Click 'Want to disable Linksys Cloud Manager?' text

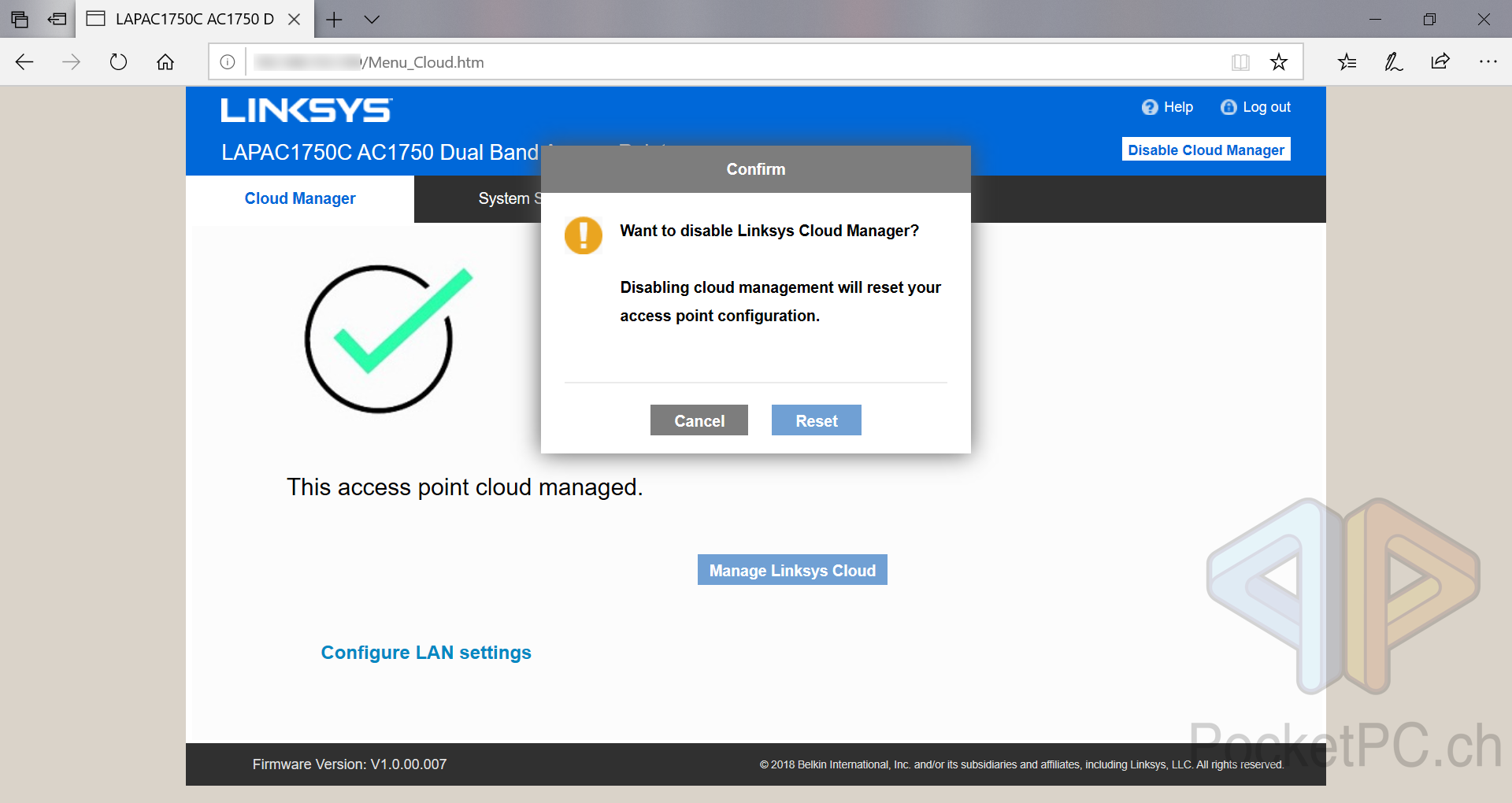[769, 231]
